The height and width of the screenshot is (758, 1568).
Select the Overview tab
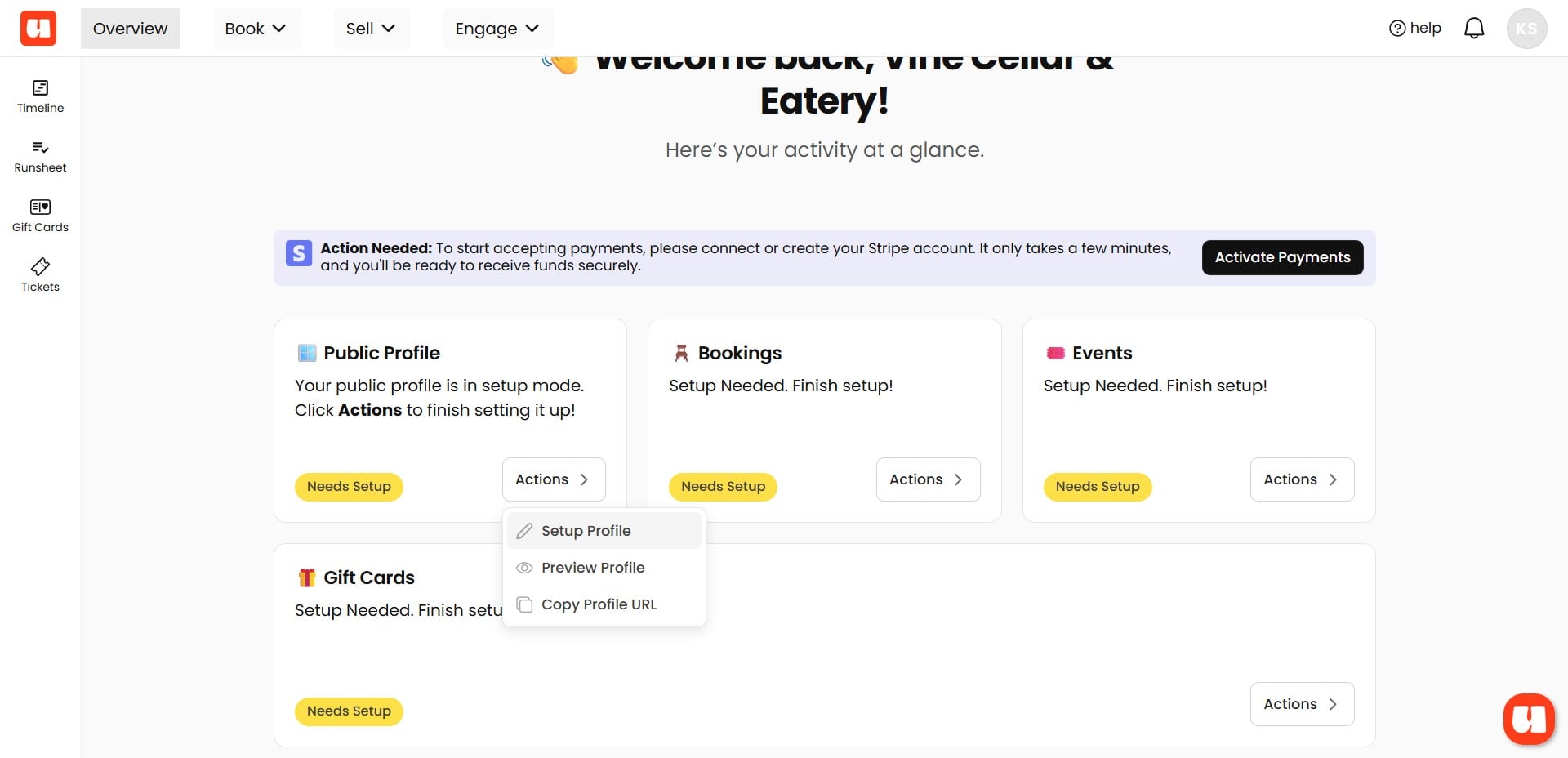point(131,29)
